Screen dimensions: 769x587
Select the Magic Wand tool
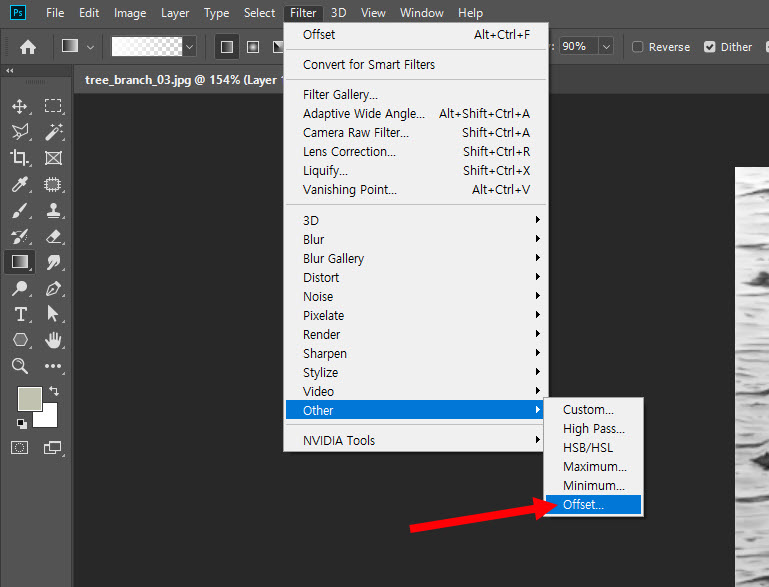pos(53,132)
